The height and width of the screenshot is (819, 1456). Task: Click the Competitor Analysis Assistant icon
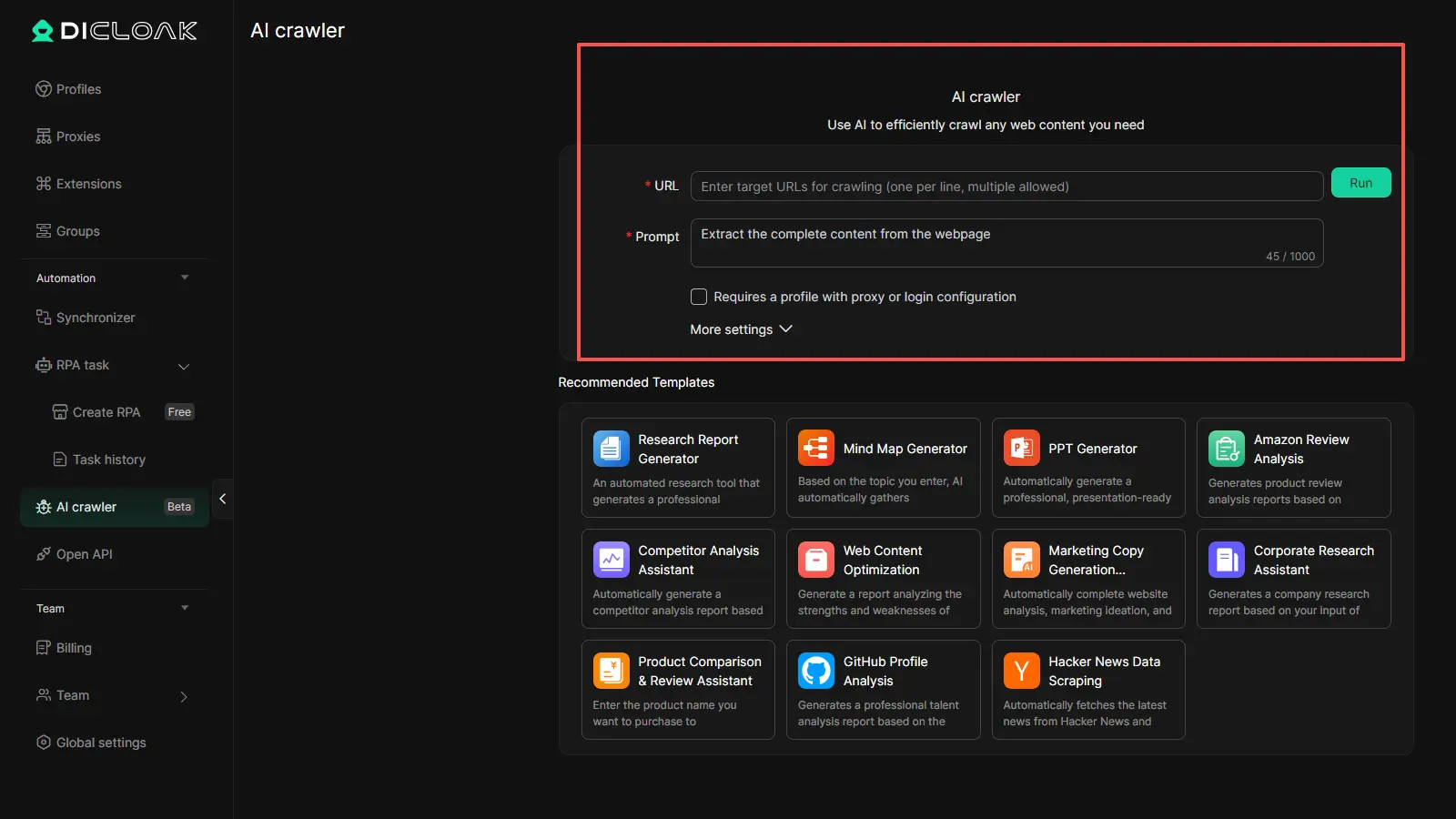pos(611,560)
